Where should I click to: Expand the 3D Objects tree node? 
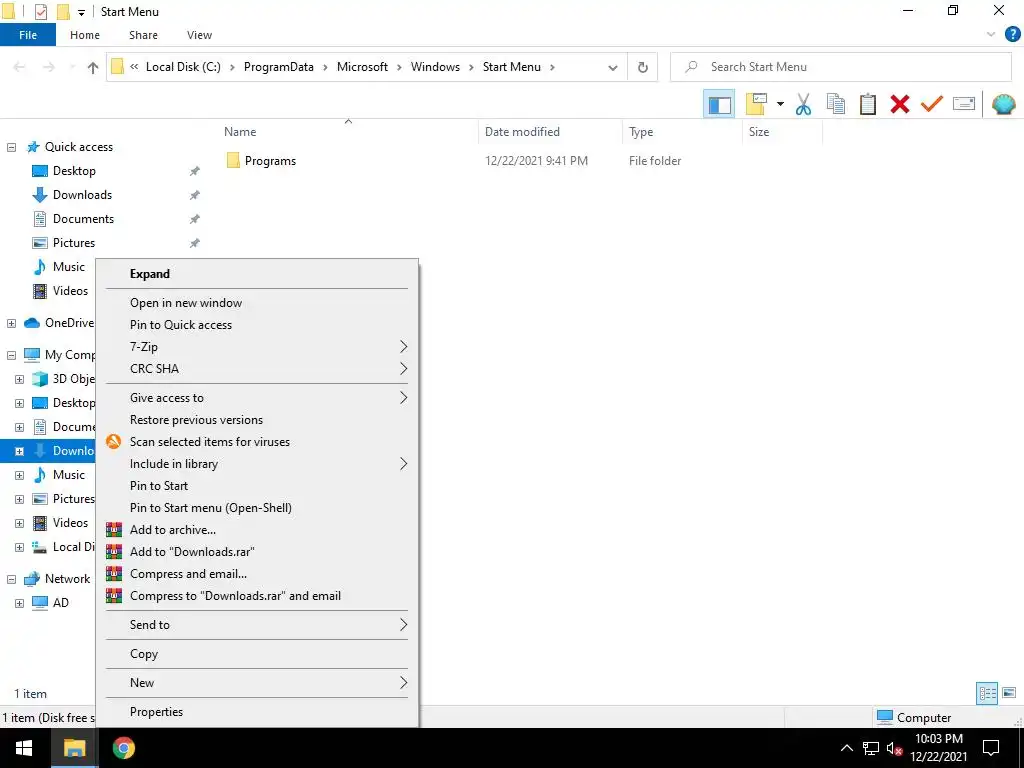click(20, 379)
